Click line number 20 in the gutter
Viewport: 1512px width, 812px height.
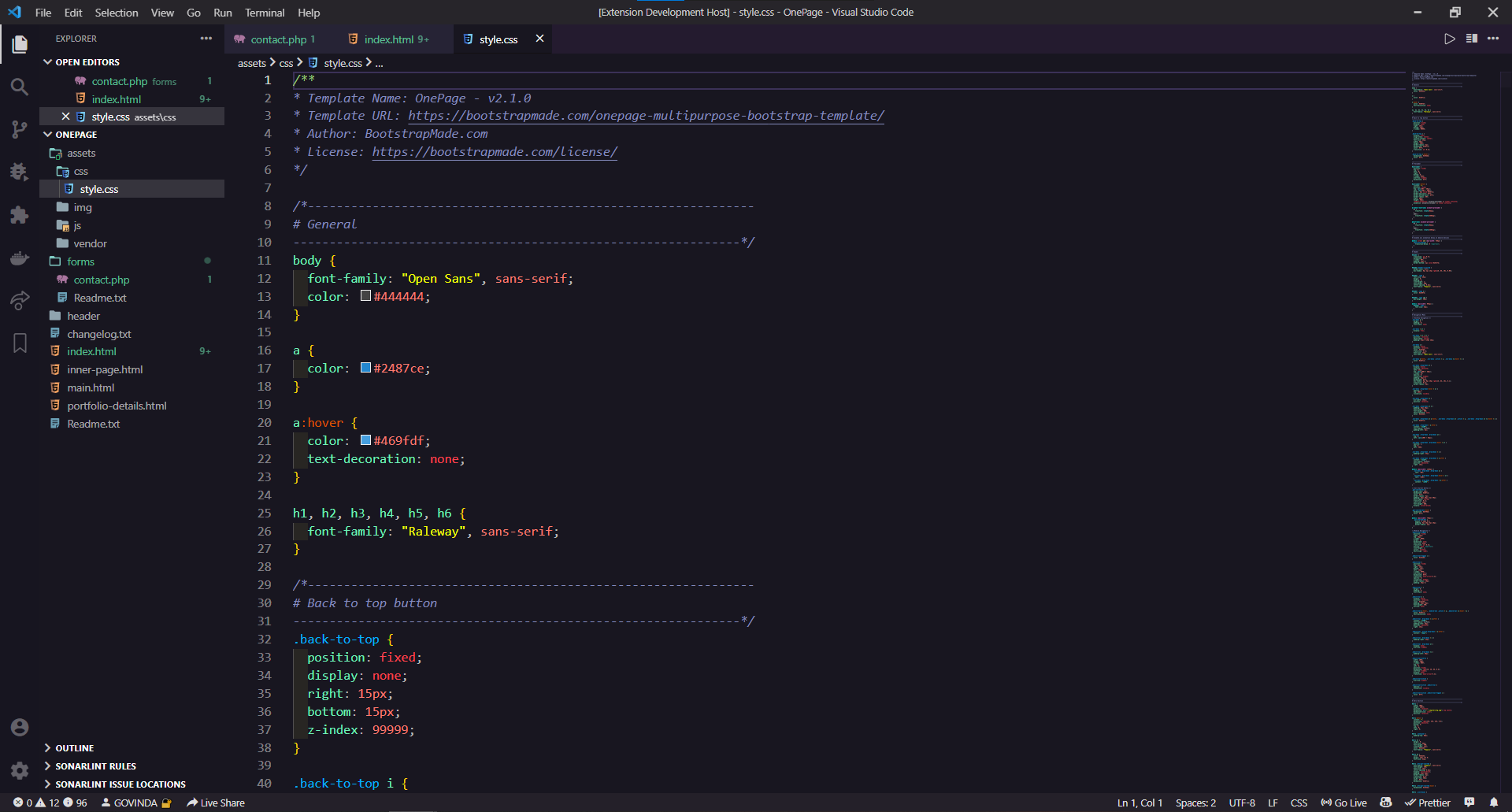[x=264, y=423]
